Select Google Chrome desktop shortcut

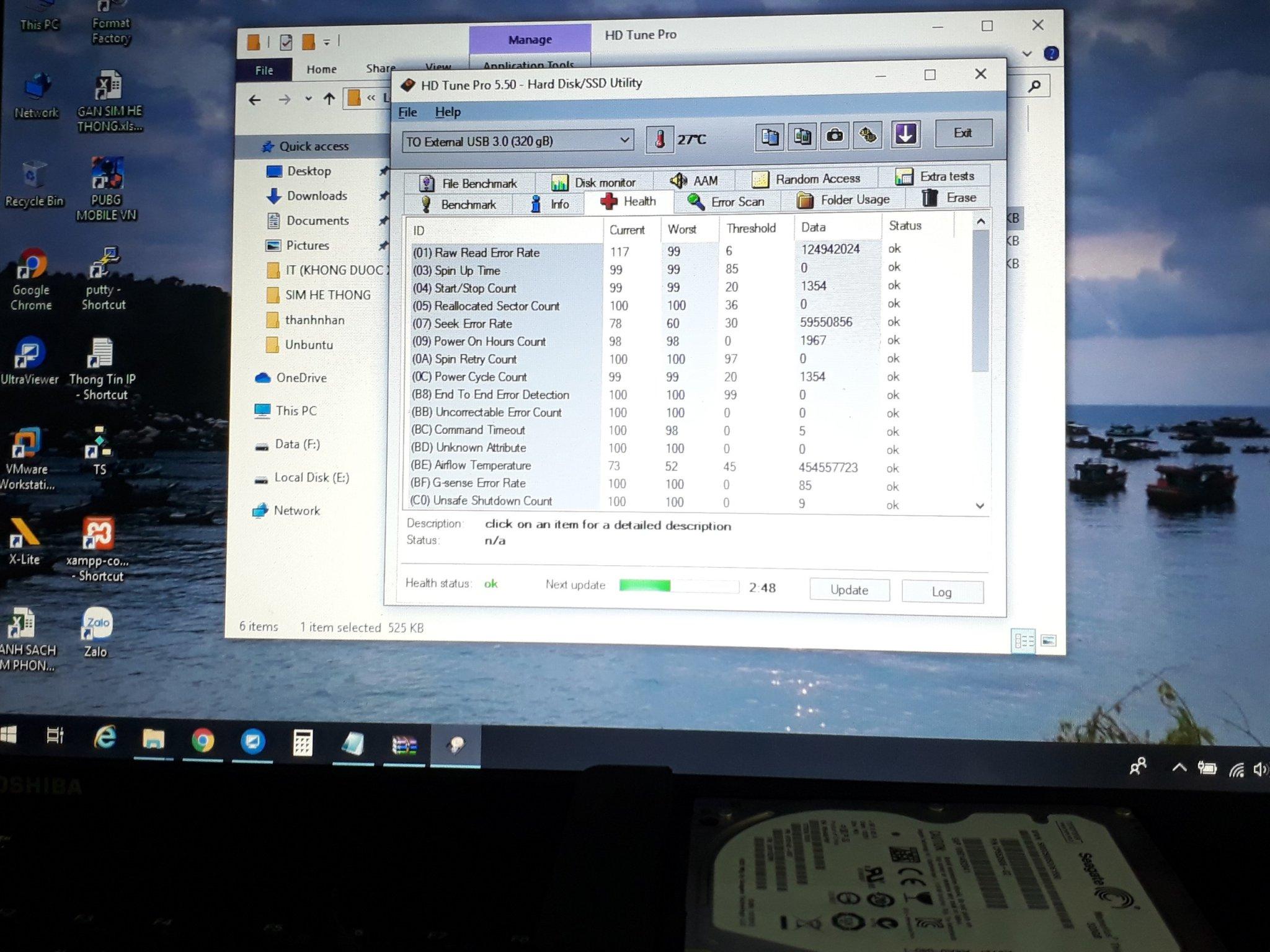tap(31, 279)
